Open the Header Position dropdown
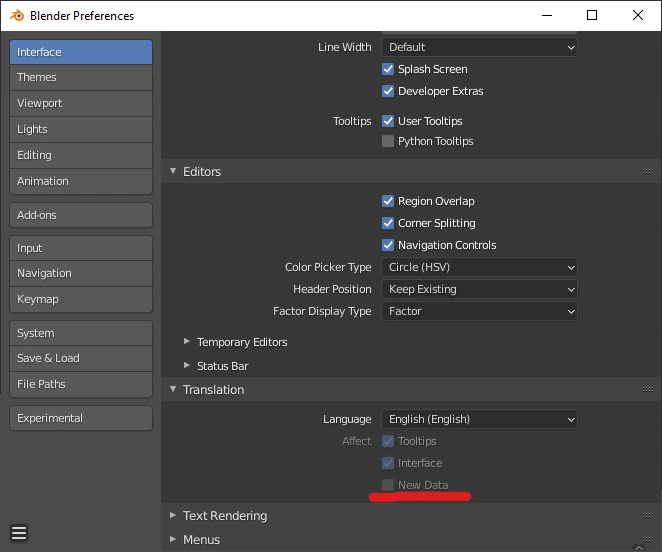Viewport: 662px width, 552px height. 479,289
